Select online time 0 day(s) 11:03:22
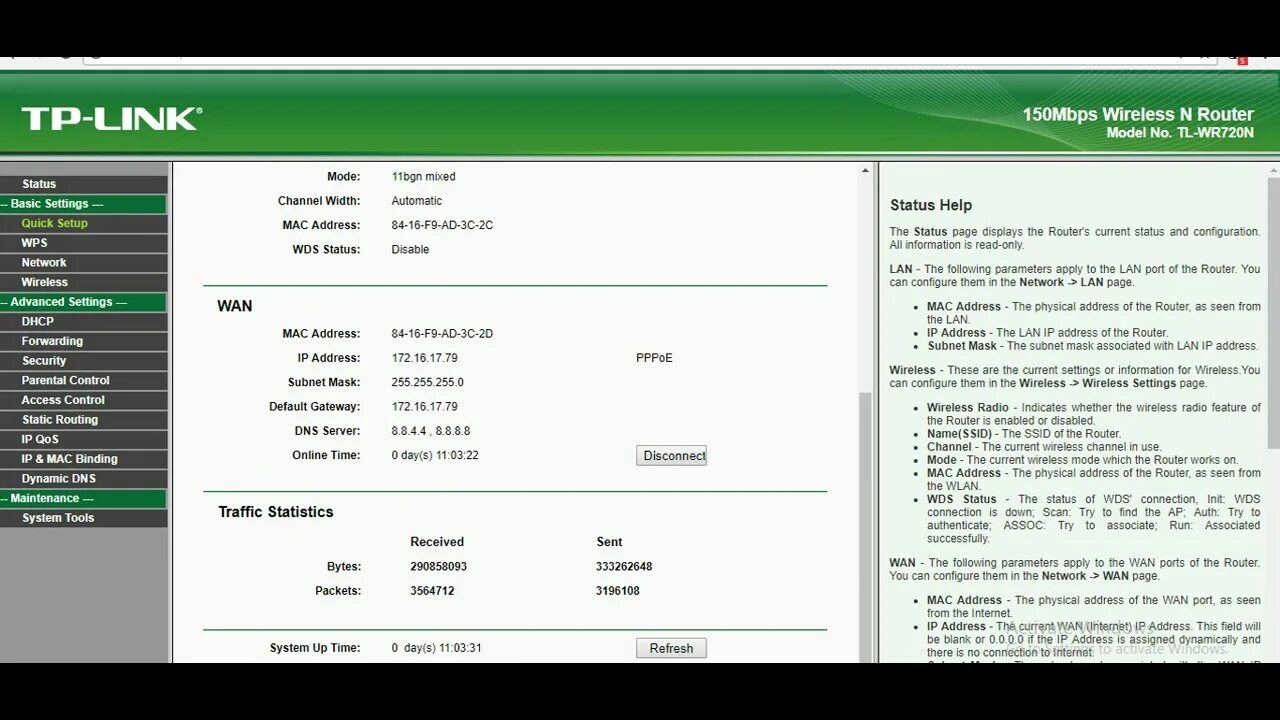The width and height of the screenshot is (1280, 720). coord(435,455)
